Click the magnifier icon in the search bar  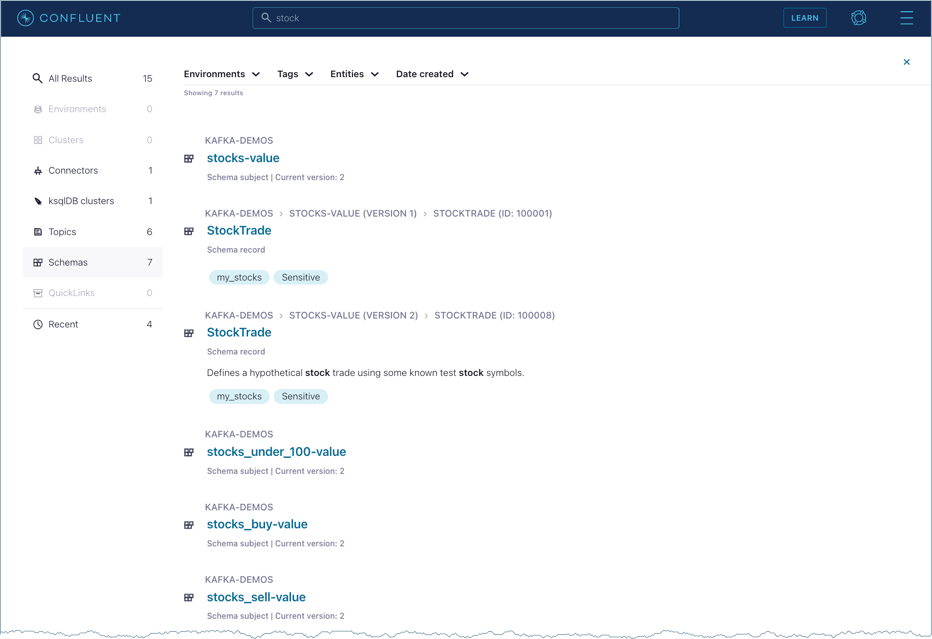(x=266, y=17)
